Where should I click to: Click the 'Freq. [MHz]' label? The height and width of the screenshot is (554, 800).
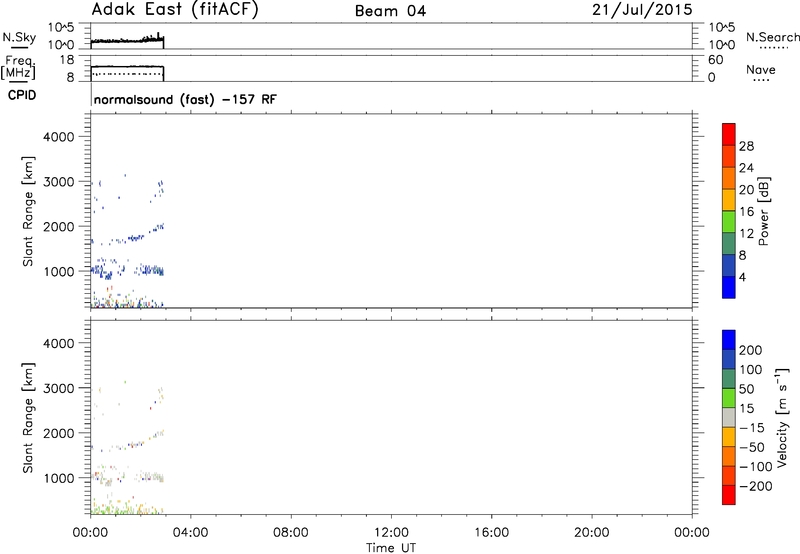18,68
